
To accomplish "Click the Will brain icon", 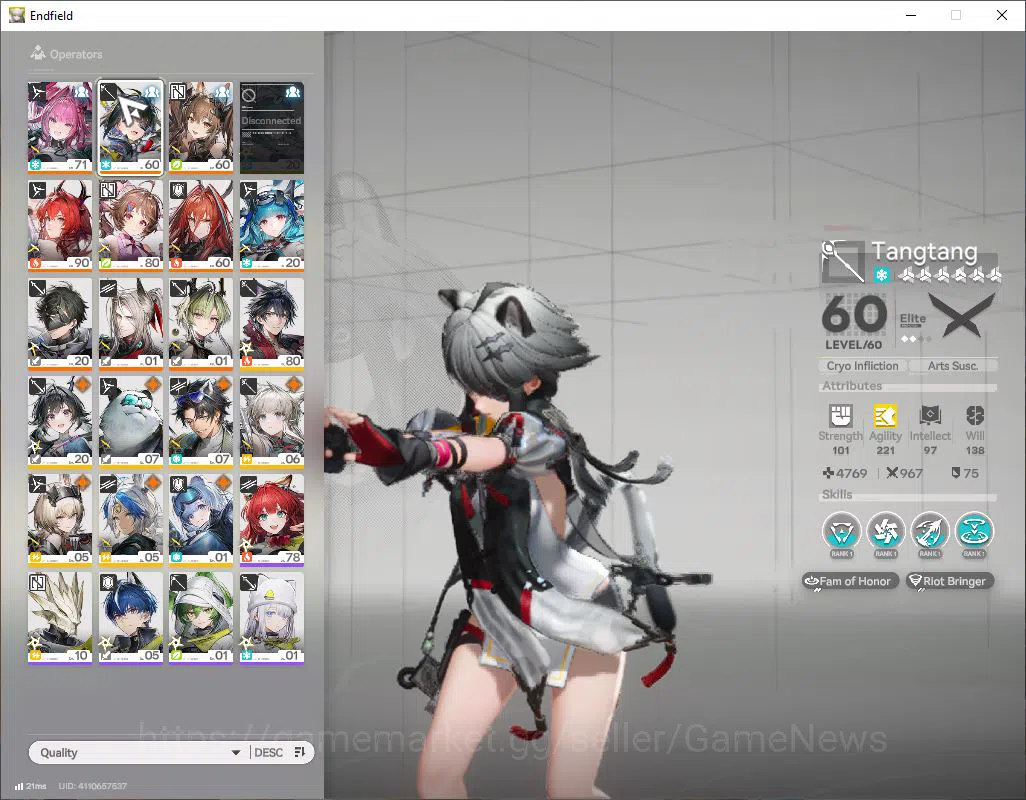I will point(975,415).
